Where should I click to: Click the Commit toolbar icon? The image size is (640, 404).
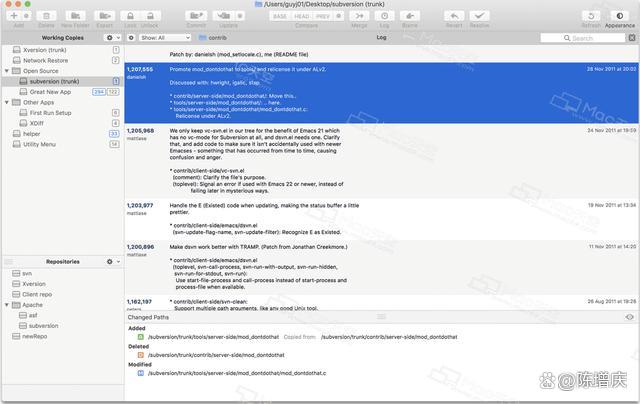[x=197, y=16]
